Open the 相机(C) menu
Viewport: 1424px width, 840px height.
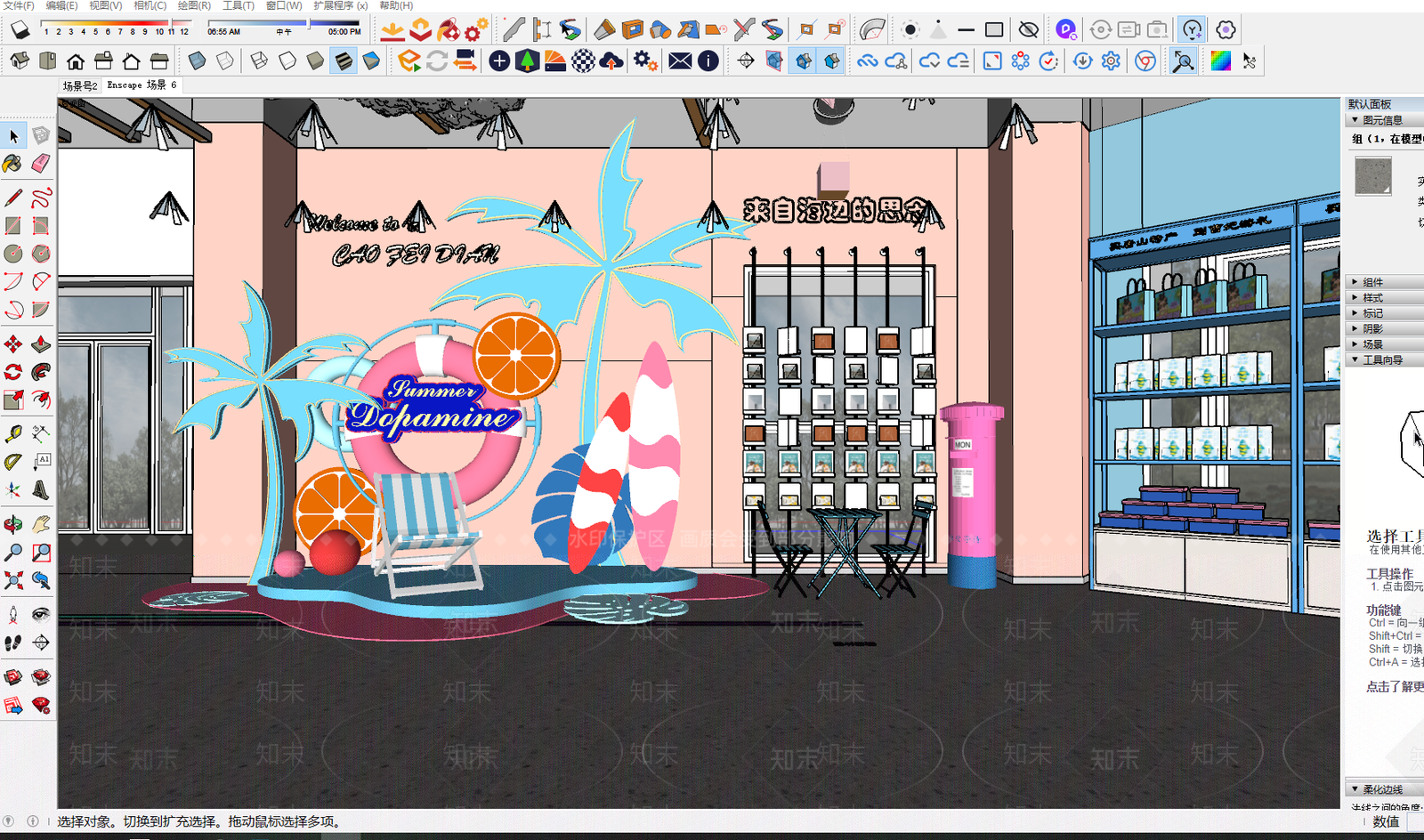coord(150,5)
